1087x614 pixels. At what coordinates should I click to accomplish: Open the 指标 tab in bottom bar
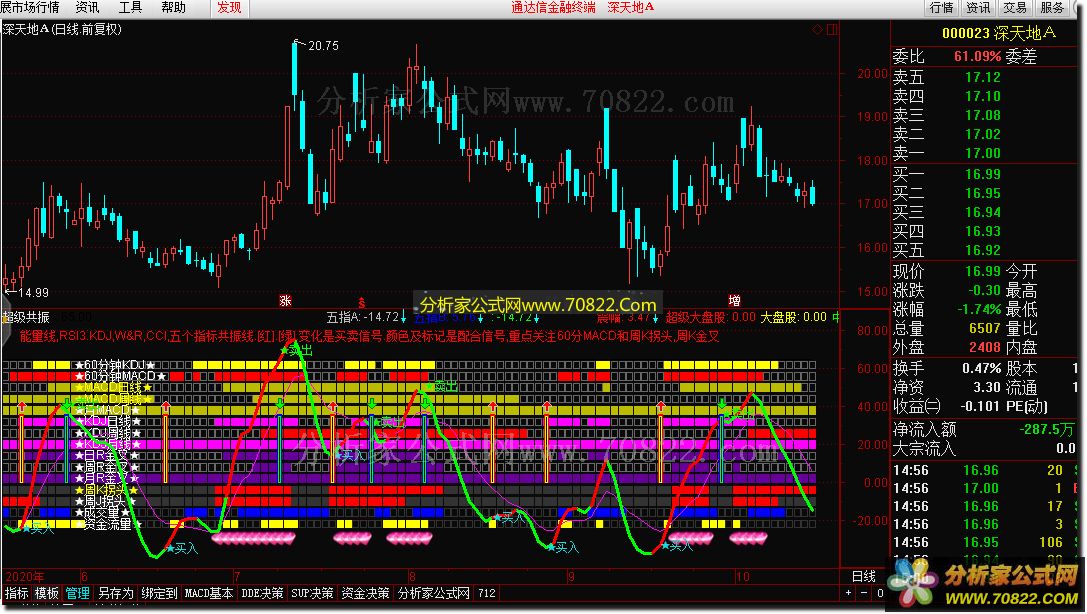click(x=17, y=593)
